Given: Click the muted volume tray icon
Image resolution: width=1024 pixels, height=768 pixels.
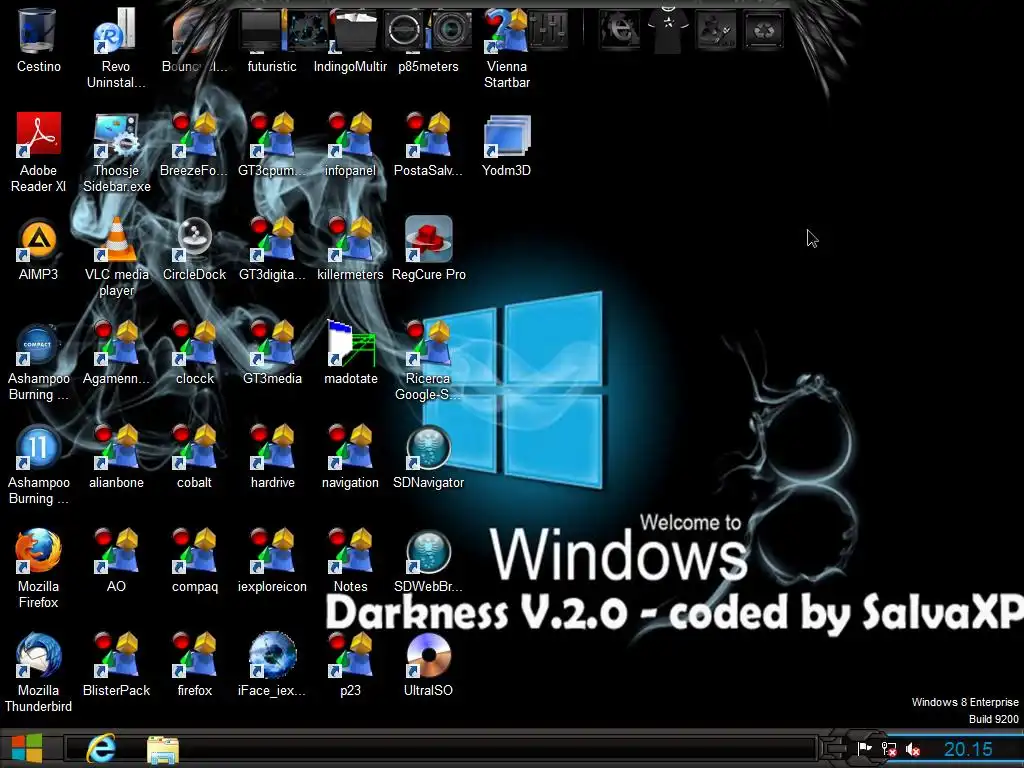Looking at the screenshot, I should click(x=912, y=750).
